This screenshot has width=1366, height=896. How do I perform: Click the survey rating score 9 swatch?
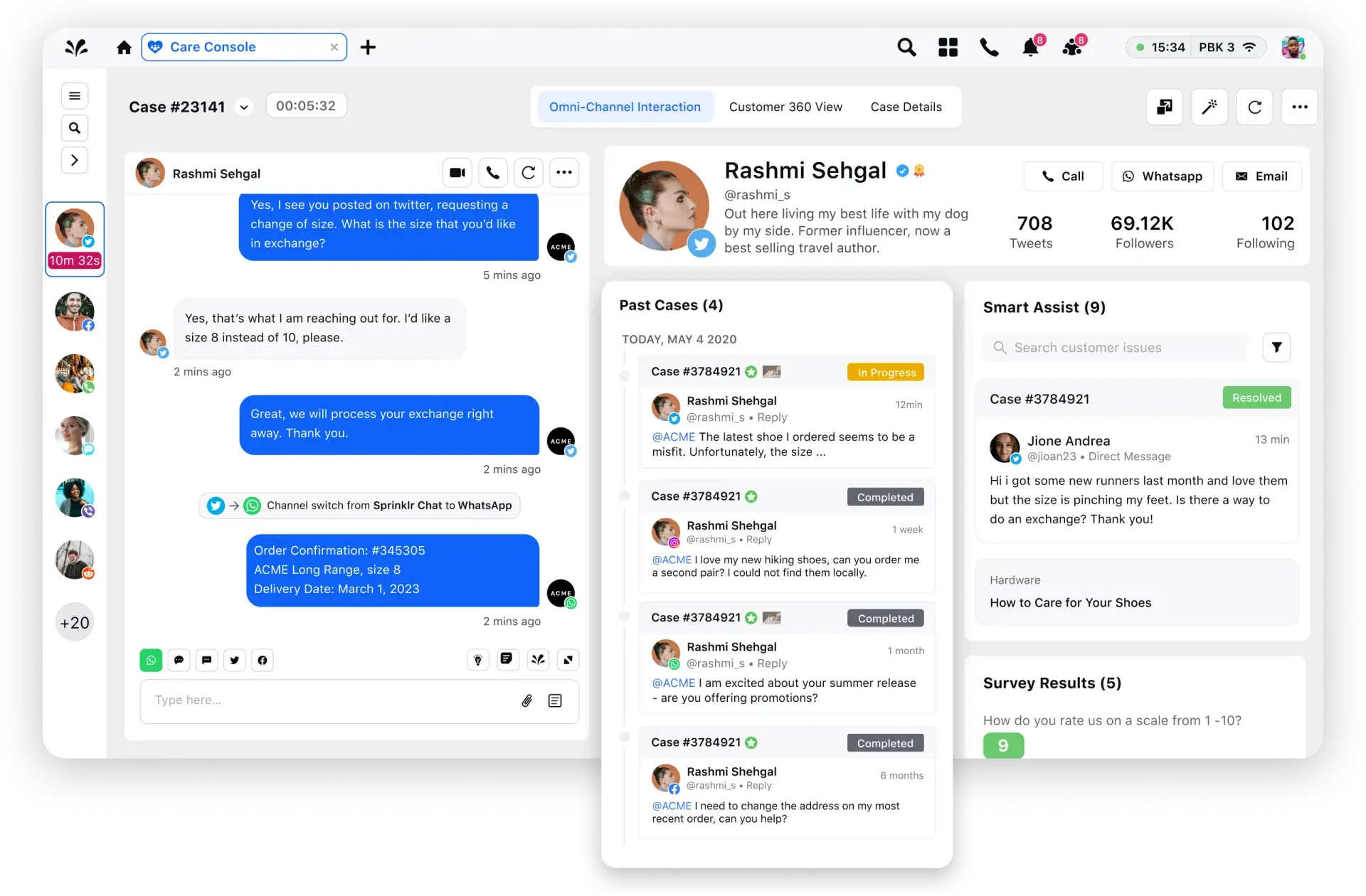tap(1002, 745)
